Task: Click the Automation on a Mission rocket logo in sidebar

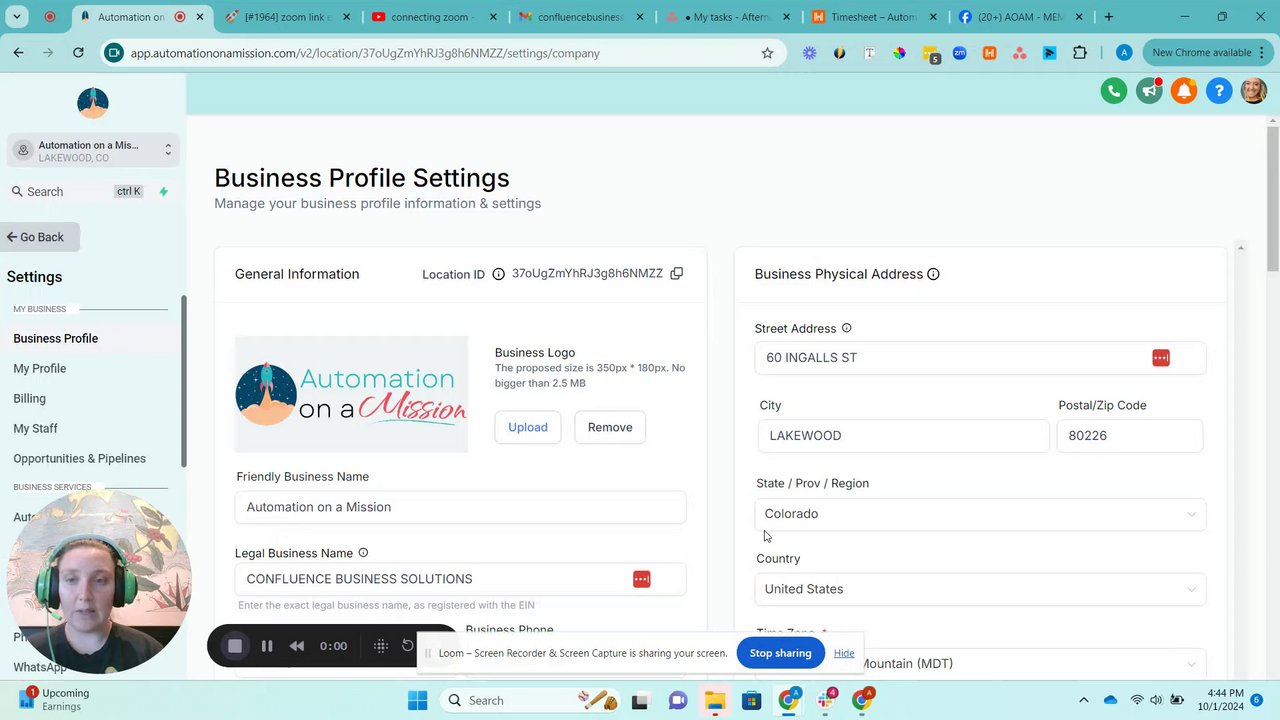Action: tap(92, 102)
